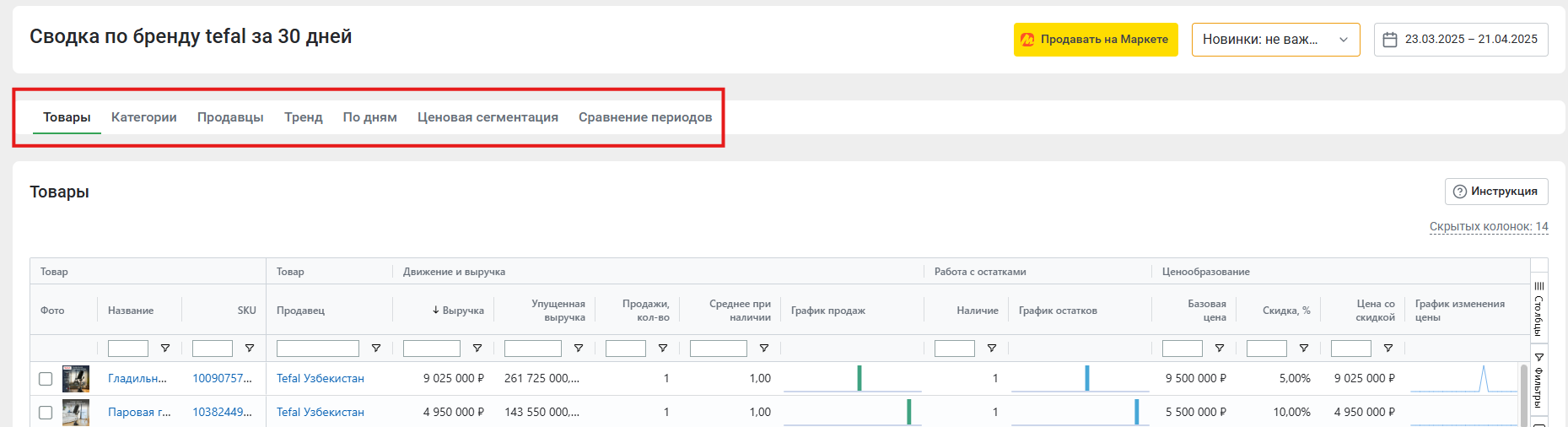Click Продавать на Маркете button
This screenshot has height=427, width=1568.
tap(1096, 40)
